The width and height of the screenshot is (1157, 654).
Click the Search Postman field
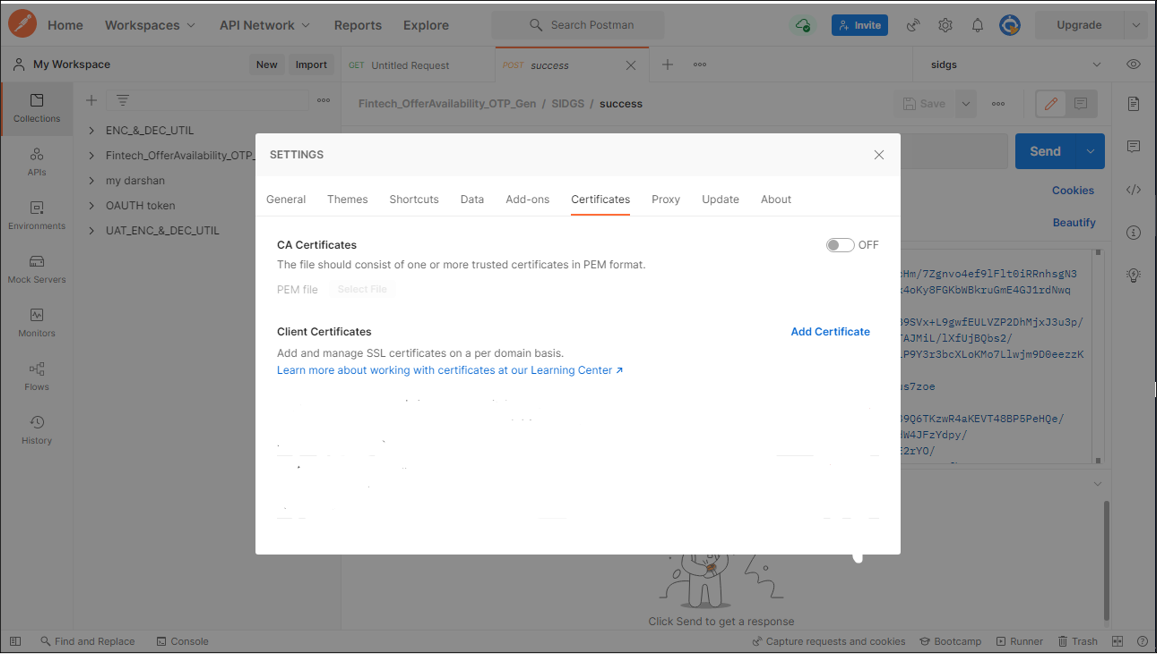578,25
